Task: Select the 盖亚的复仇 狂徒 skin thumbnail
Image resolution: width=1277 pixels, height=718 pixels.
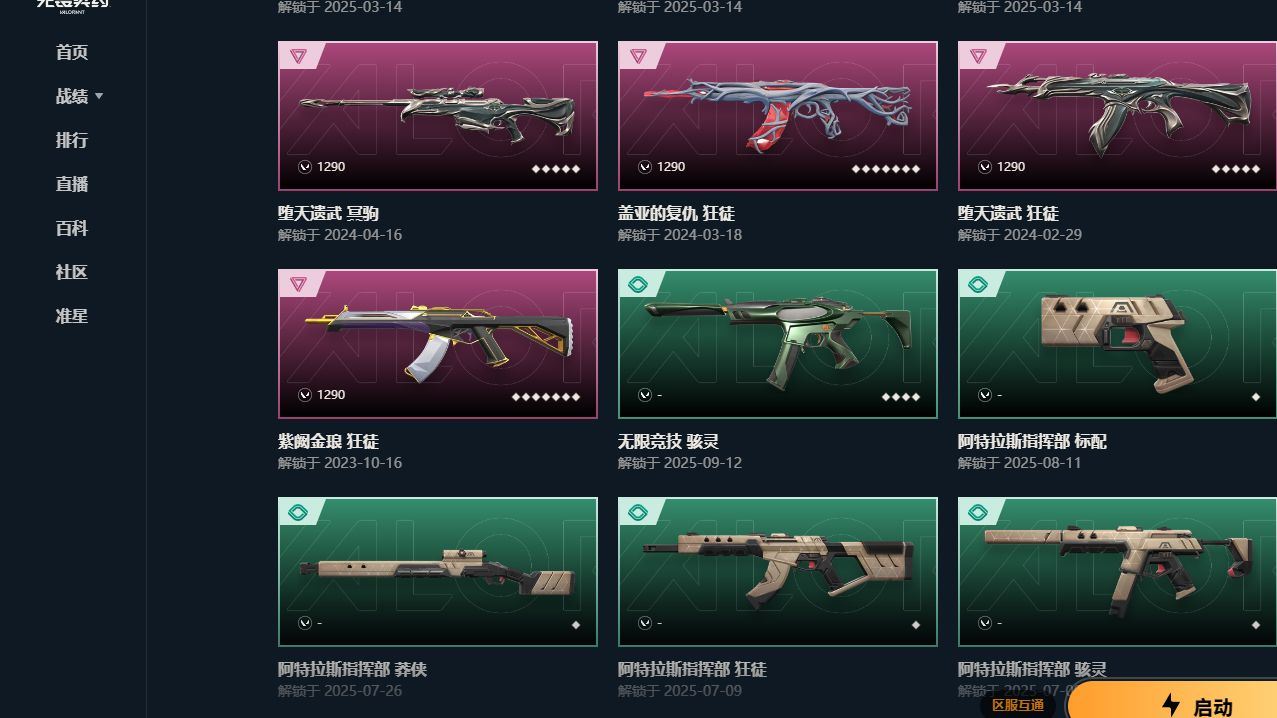Action: pyautogui.click(x=778, y=116)
